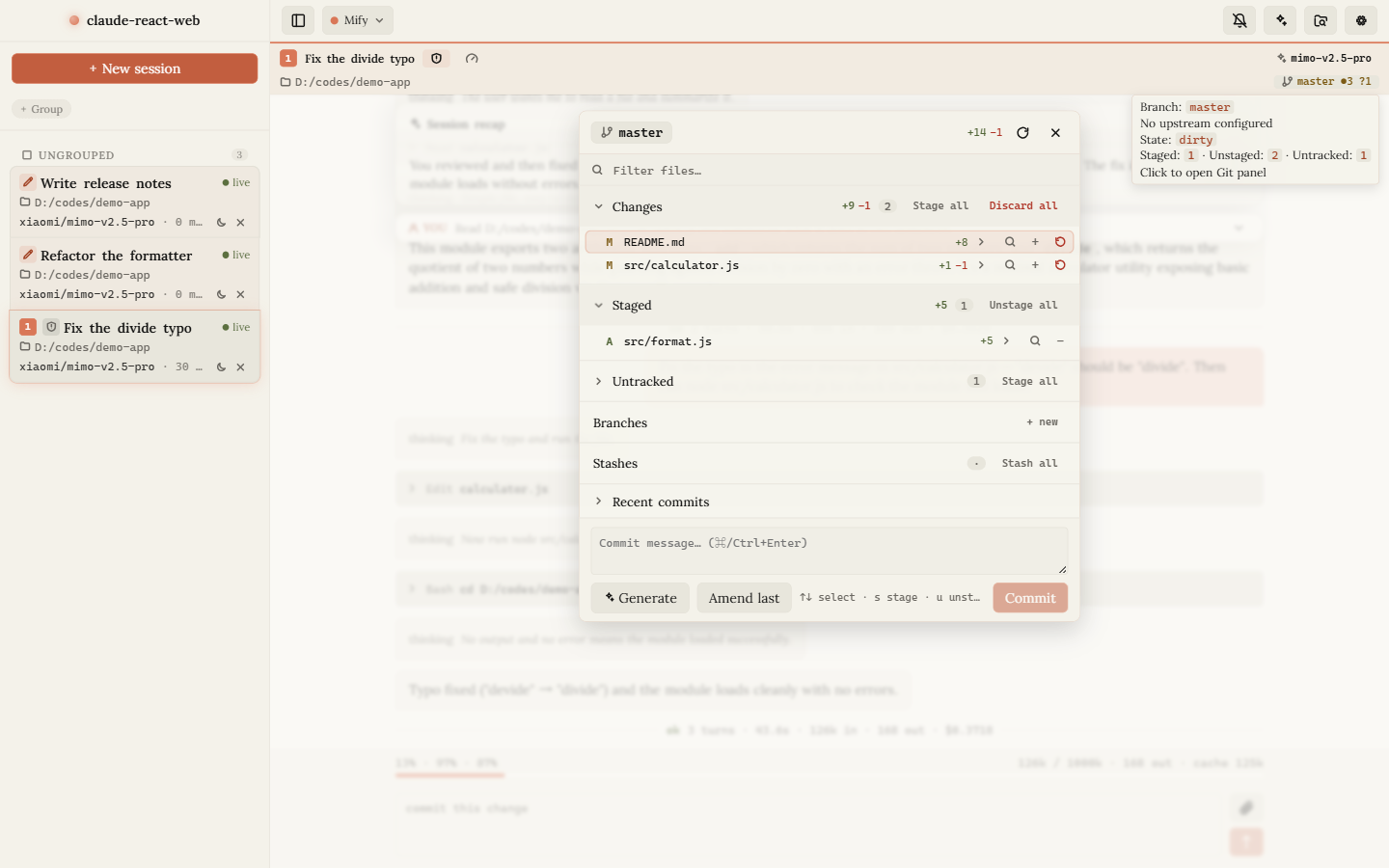The height and width of the screenshot is (868, 1389).
Task: Click the New session button
Action: [x=134, y=68]
